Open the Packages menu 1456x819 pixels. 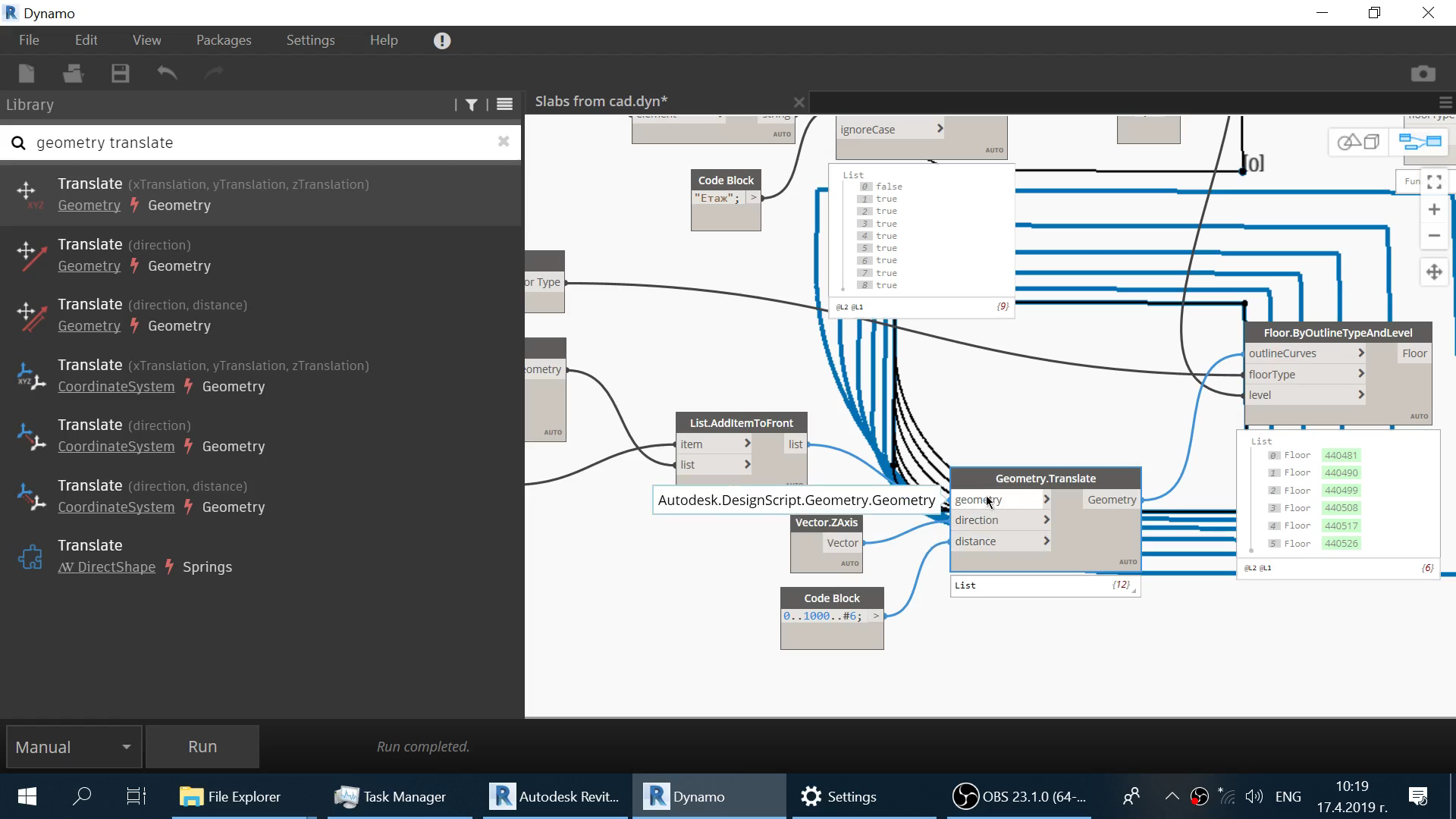223,40
